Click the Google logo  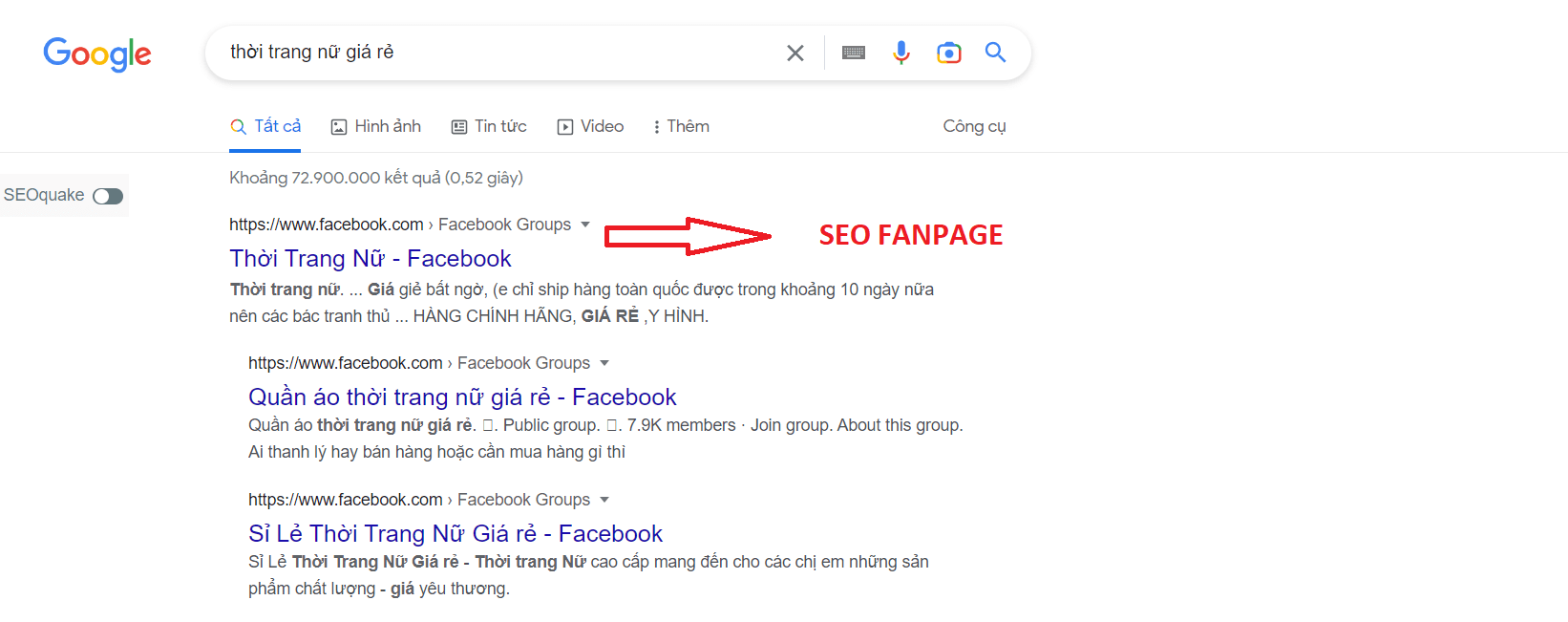point(97,54)
